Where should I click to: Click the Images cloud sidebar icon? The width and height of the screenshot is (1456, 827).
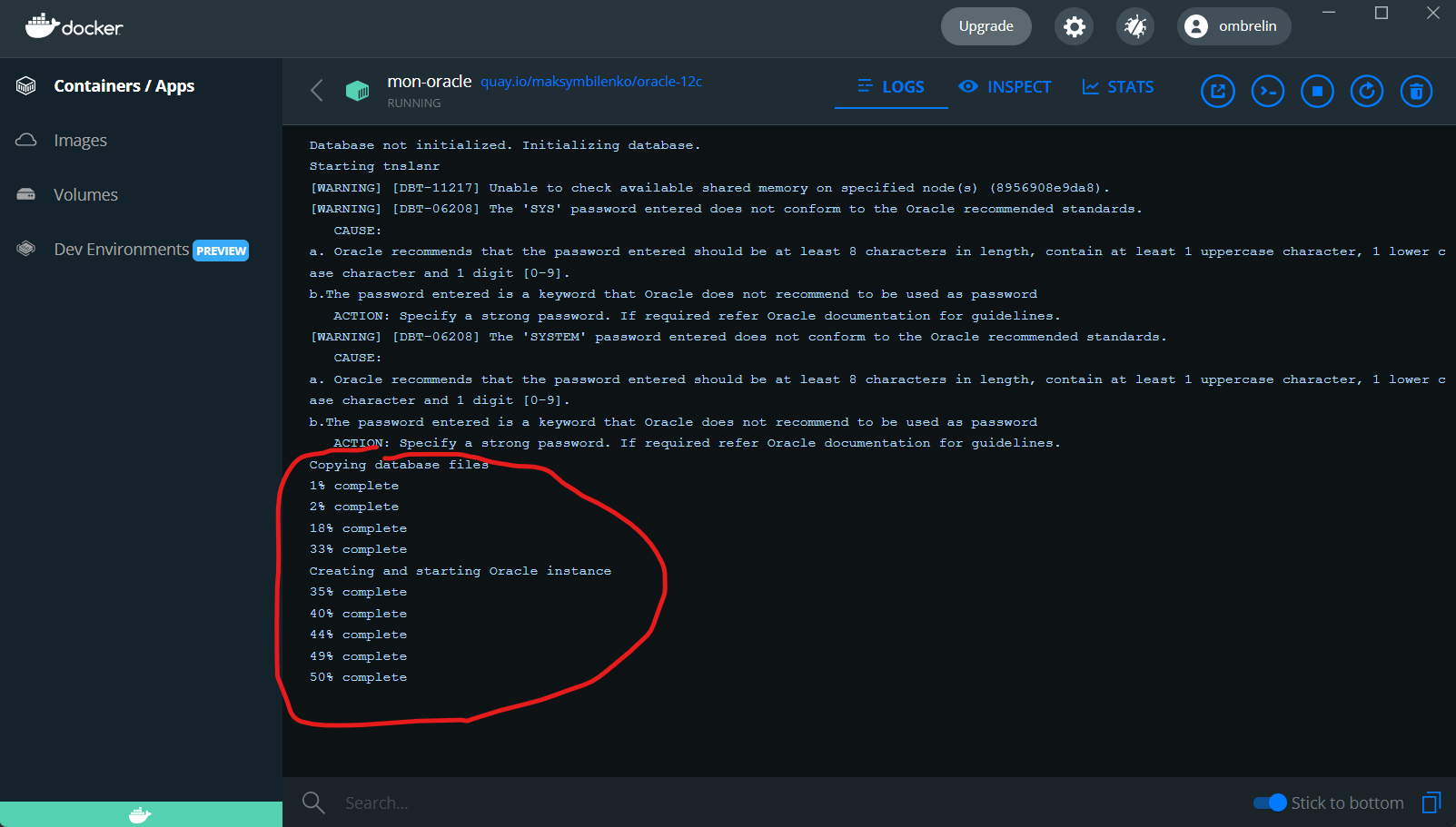coord(26,140)
